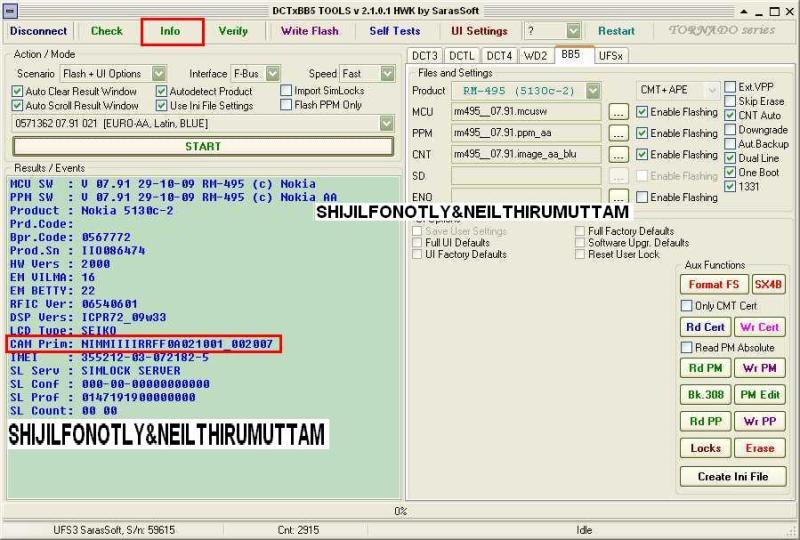
Task: Click the Check toolbar button
Action: 107,31
